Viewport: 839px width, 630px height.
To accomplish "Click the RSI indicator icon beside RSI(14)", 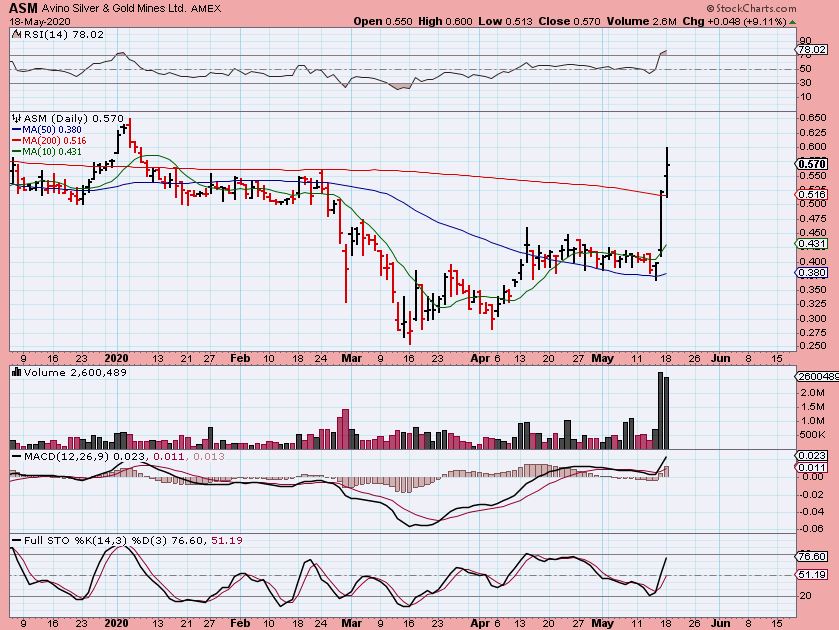I will (16, 34).
